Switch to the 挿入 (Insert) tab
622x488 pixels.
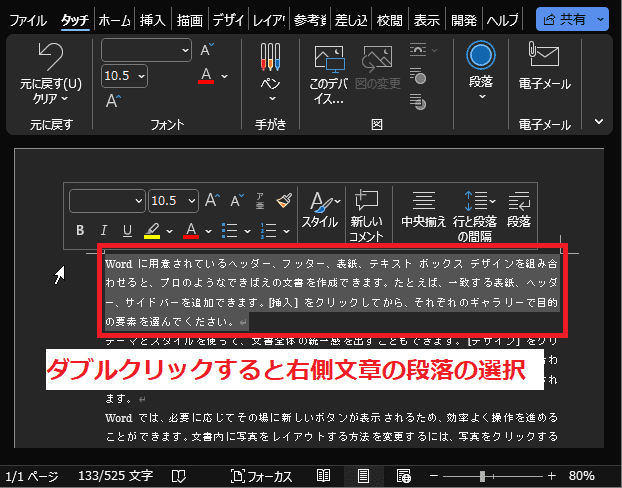click(153, 19)
